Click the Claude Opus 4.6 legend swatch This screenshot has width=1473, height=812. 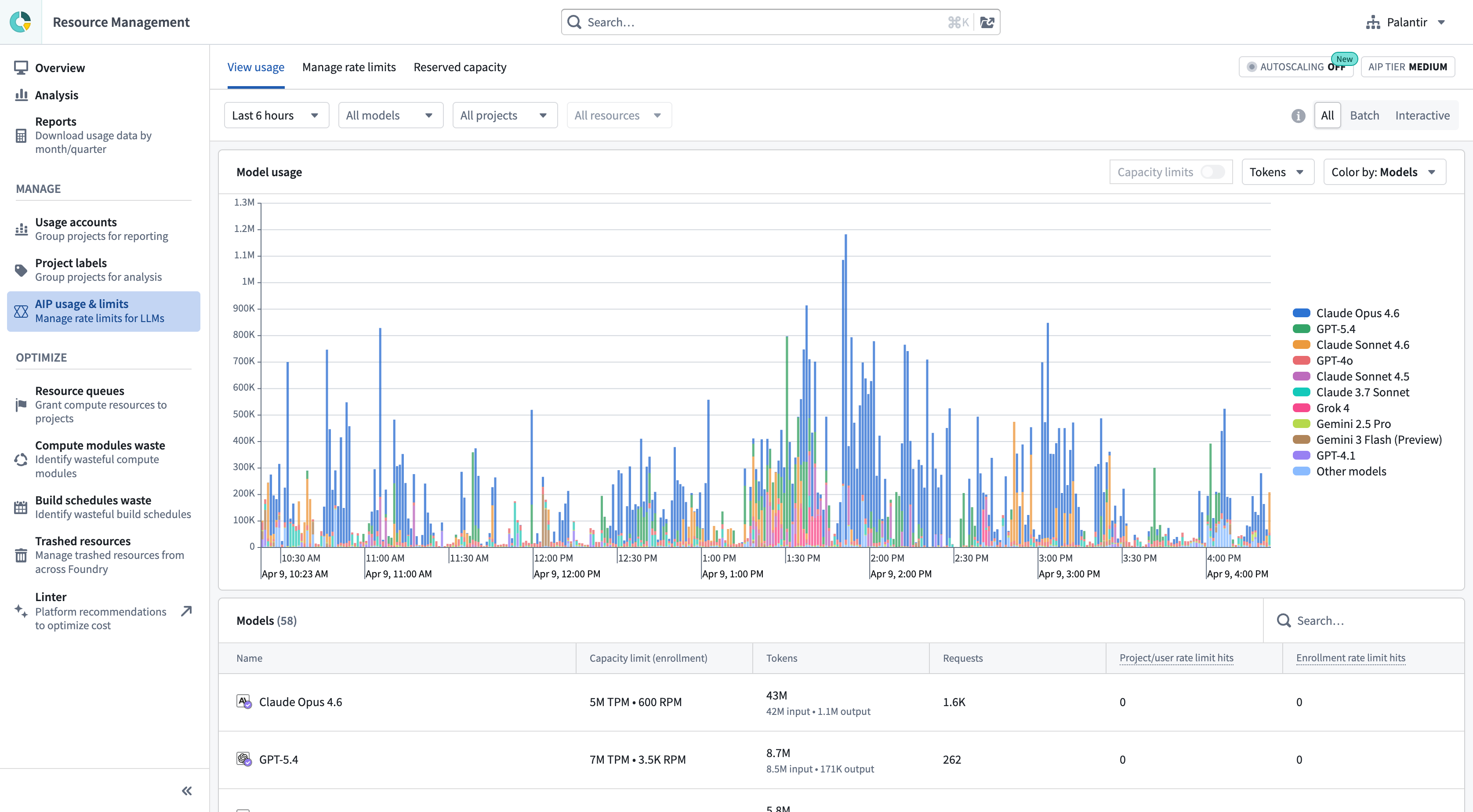point(1302,313)
